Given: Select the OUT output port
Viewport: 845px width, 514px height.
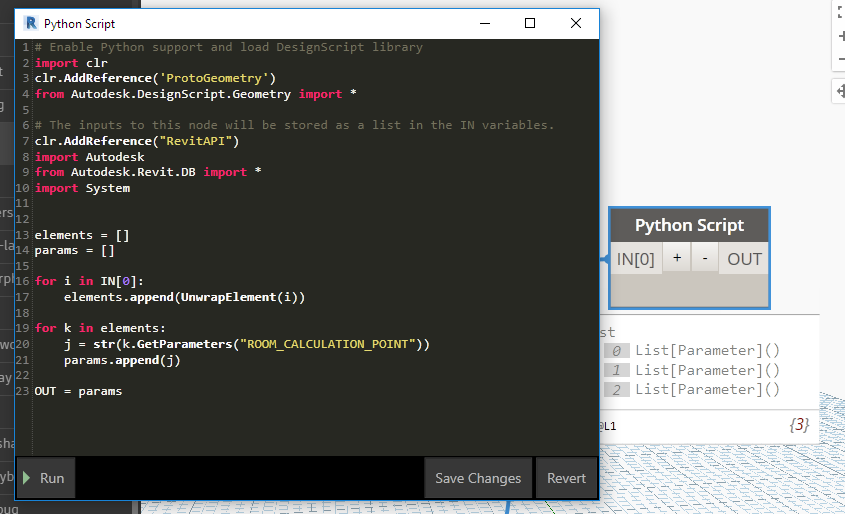Looking at the screenshot, I should [x=744, y=259].
